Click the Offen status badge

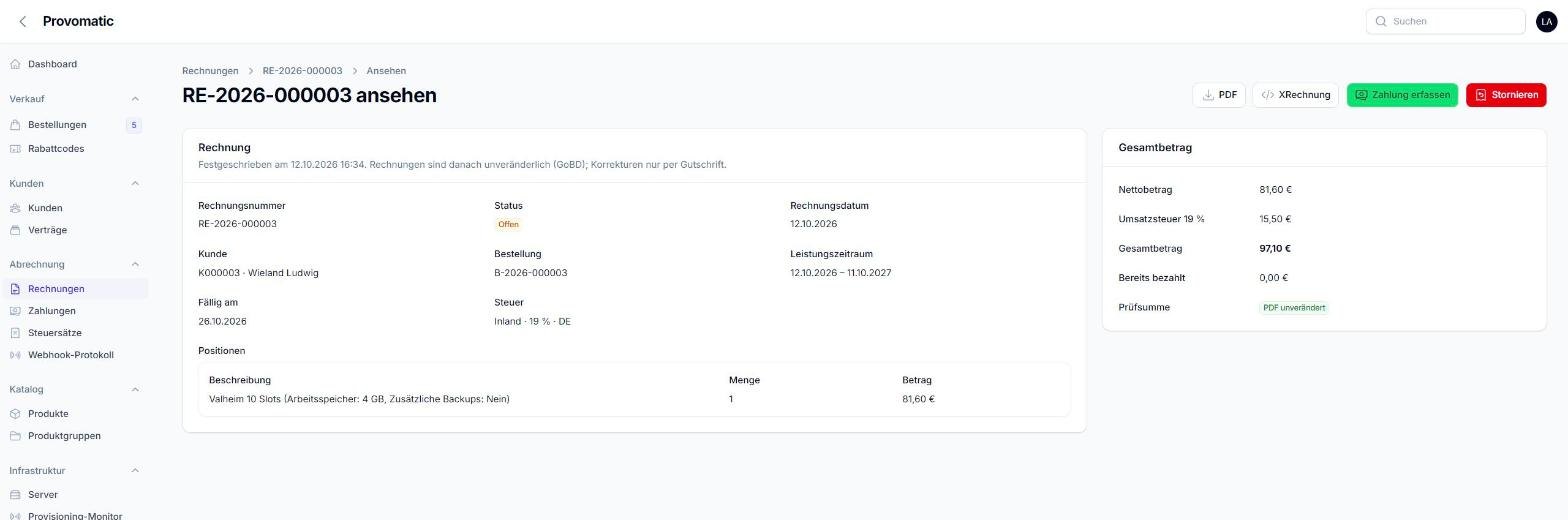(x=508, y=225)
